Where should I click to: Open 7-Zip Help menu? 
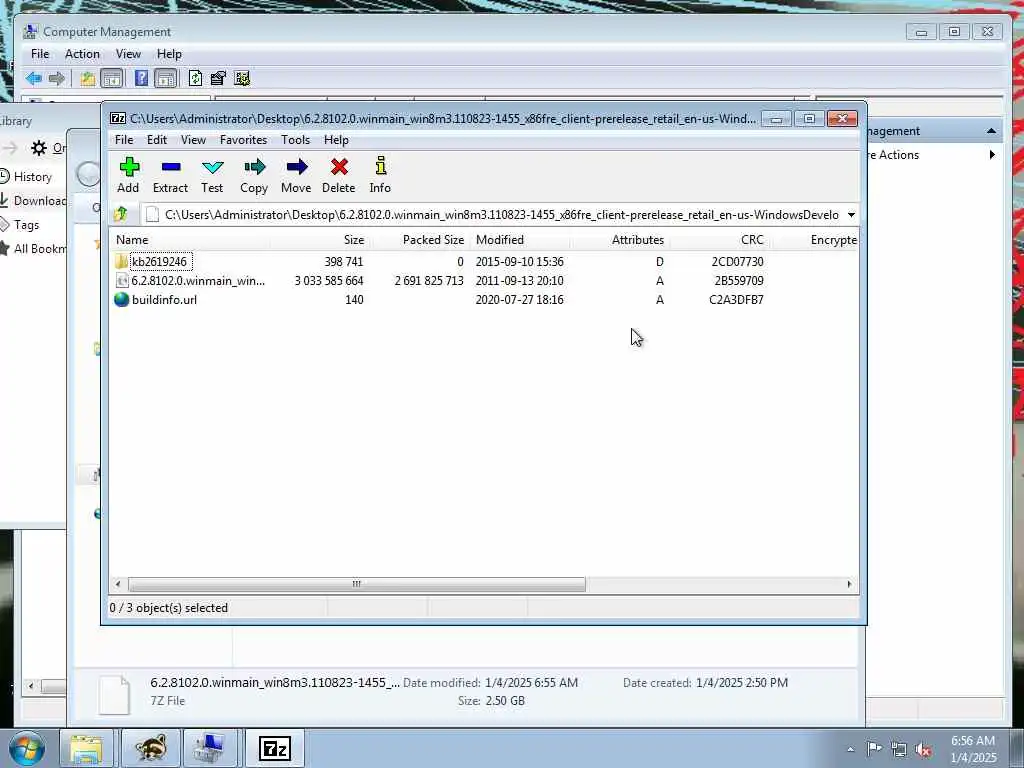336,140
